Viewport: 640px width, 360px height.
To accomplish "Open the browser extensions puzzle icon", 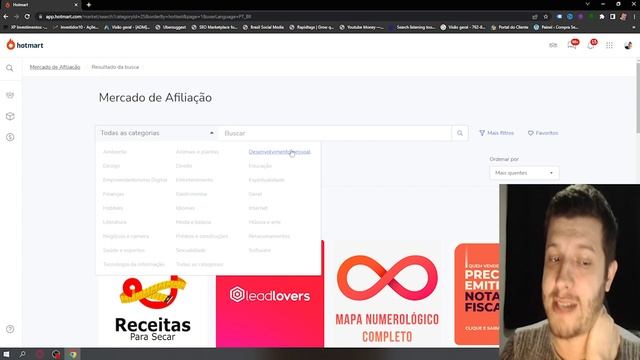I will 602,17.
